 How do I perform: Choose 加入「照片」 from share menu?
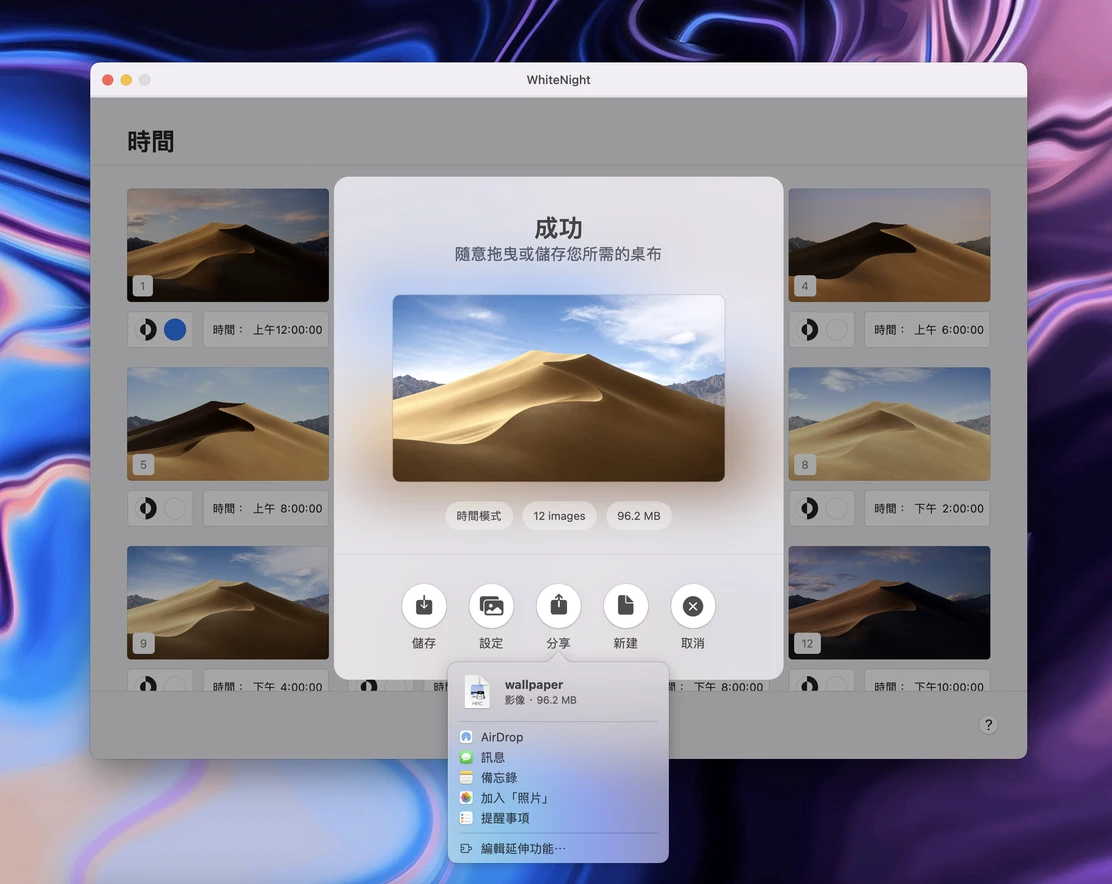pos(558,798)
